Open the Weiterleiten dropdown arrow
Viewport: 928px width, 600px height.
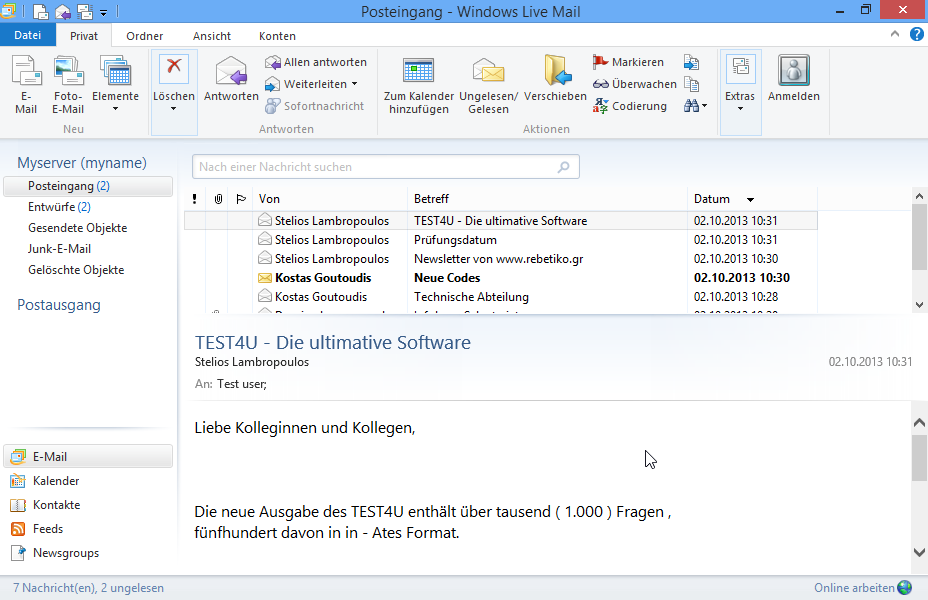coord(355,84)
